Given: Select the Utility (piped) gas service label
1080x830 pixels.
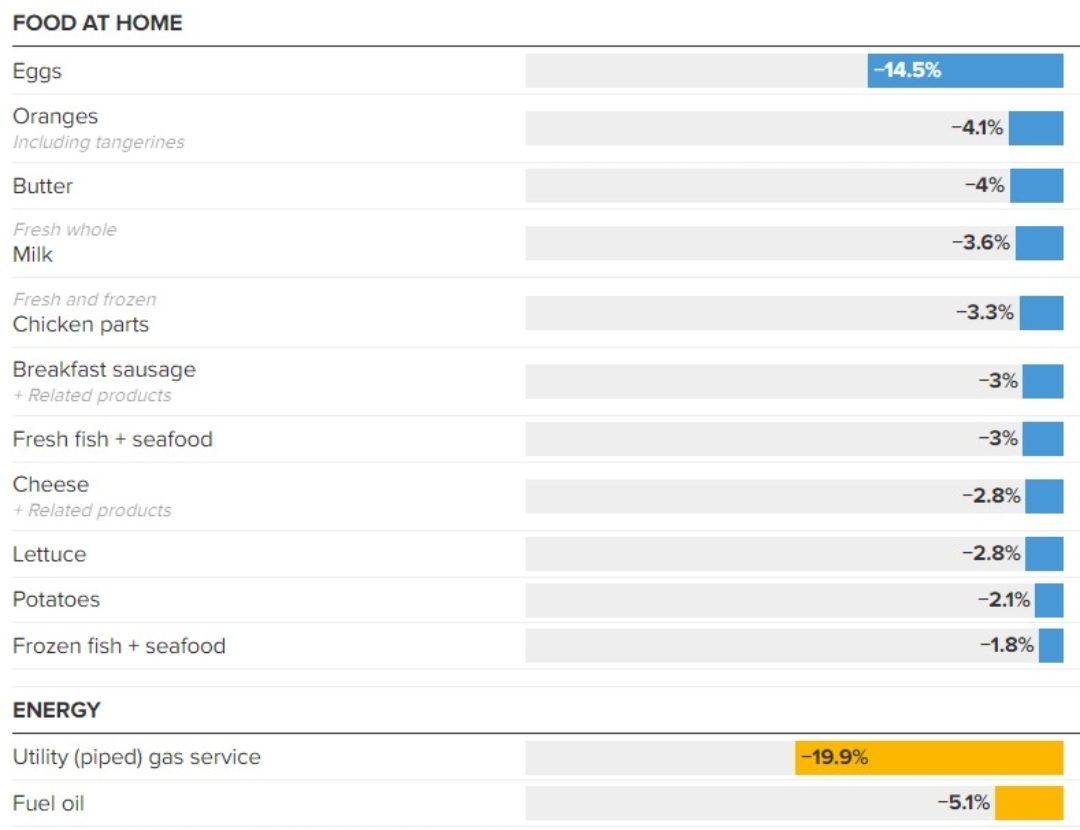Looking at the screenshot, I should tap(136, 757).
